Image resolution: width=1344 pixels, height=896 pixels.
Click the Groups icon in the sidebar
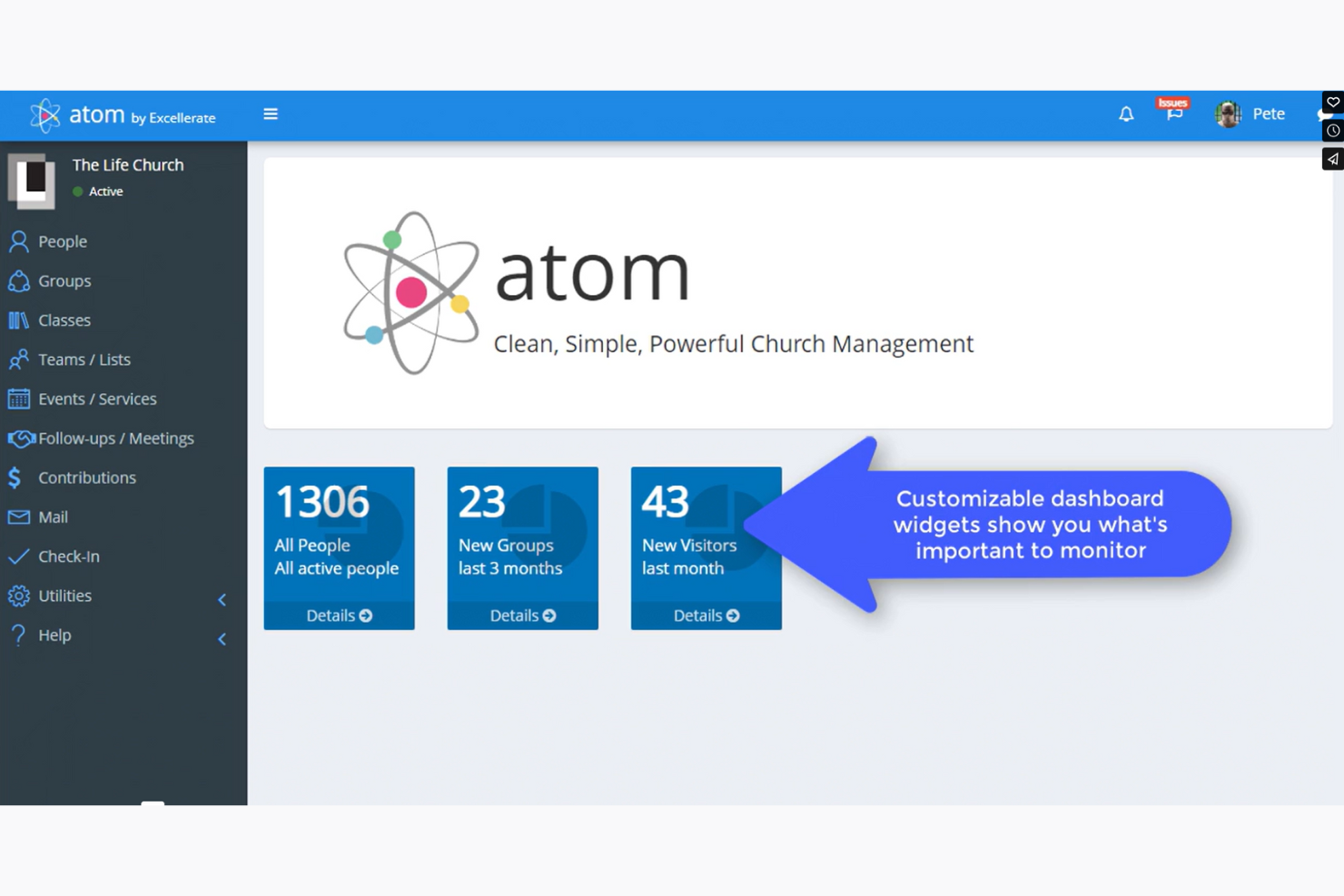click(18, 281)
